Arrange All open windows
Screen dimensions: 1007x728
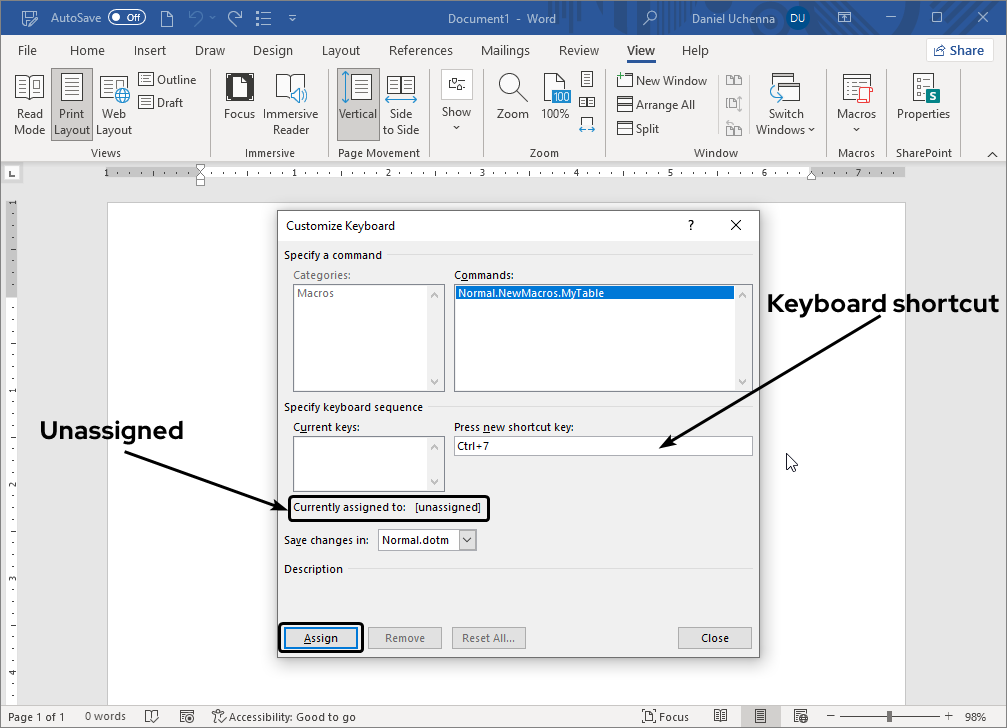[659, 104]
